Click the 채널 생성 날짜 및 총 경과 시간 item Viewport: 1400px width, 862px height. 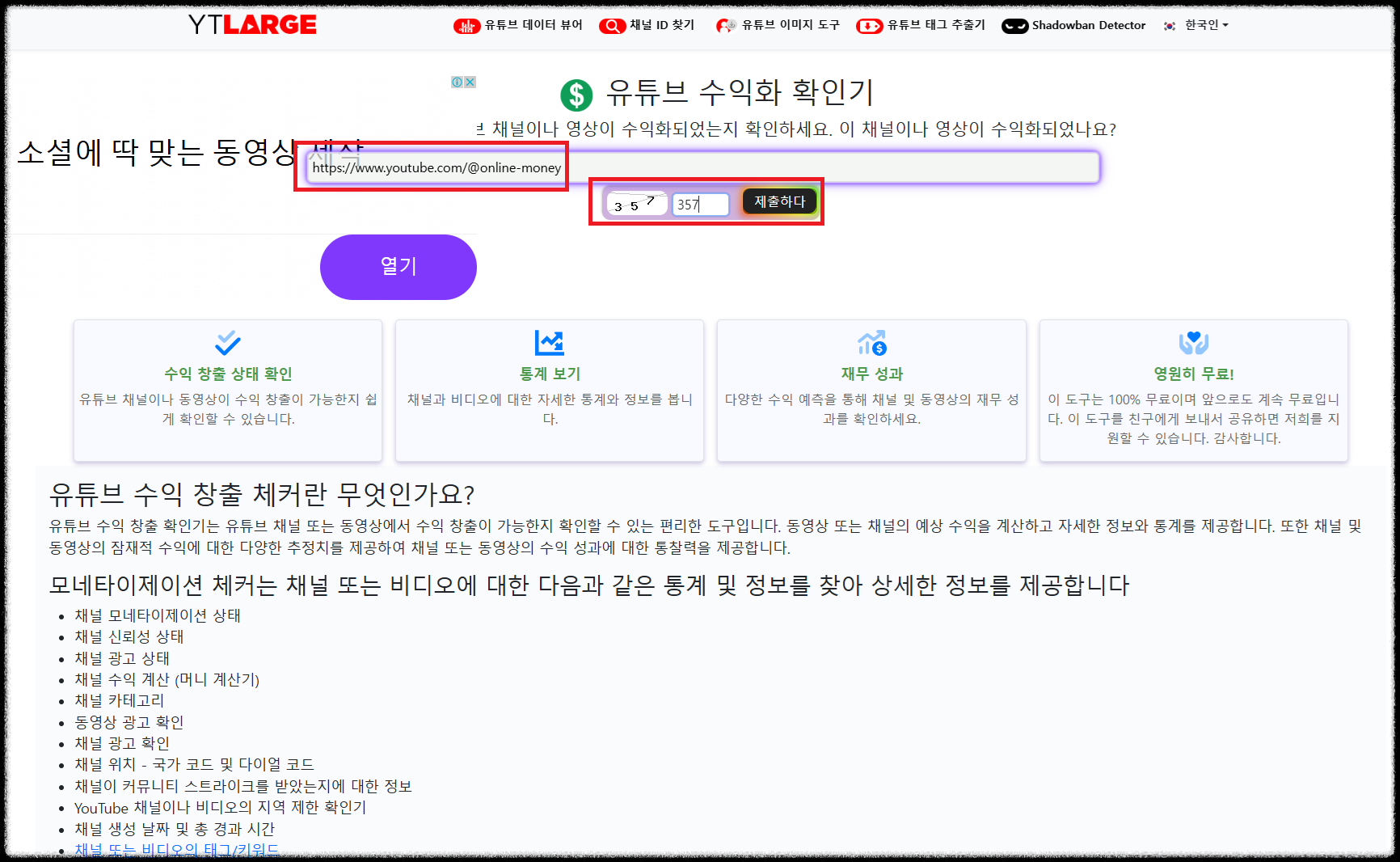[x=175, y=829]
